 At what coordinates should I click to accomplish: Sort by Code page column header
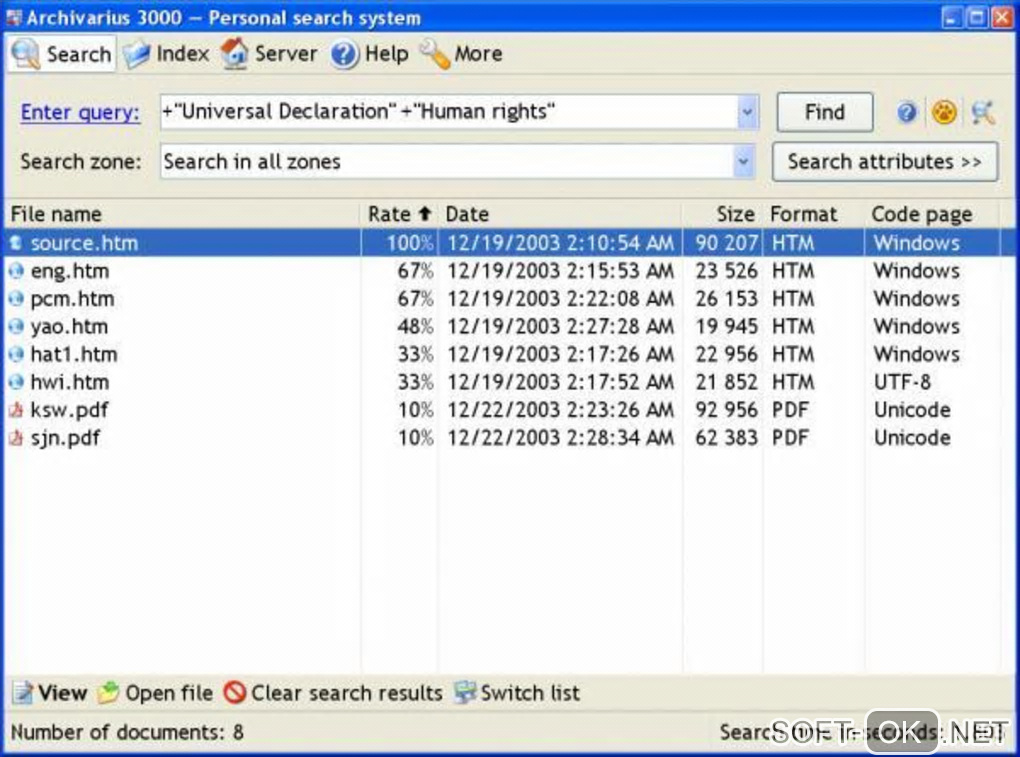click(932, 214)
